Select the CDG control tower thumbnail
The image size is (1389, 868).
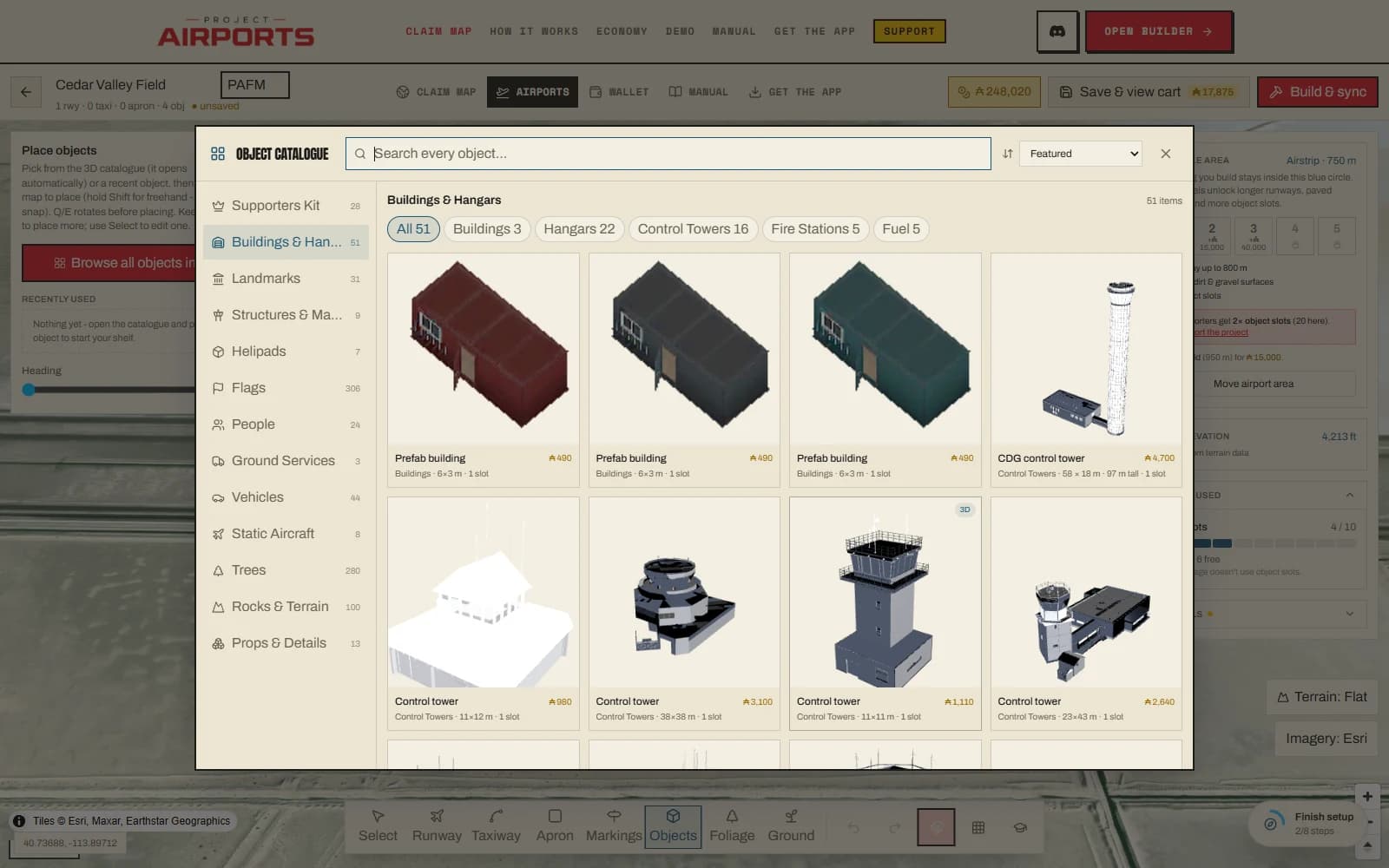pos(1086,350)
